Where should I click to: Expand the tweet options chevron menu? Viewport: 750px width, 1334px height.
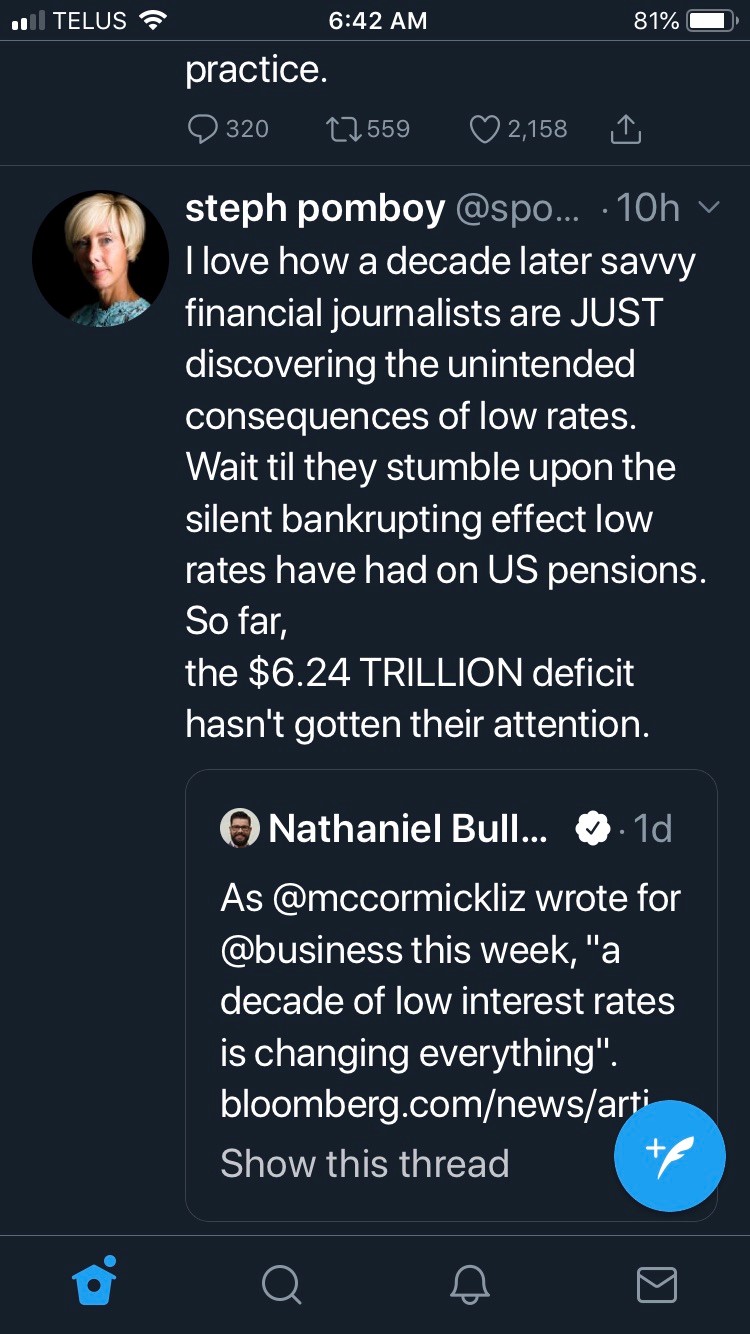[708, 208]
